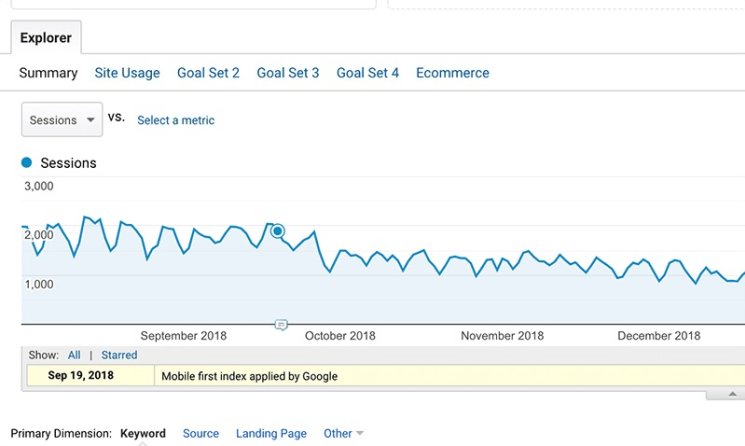
Task: Select the Summary view
Action: click(48, 73)
